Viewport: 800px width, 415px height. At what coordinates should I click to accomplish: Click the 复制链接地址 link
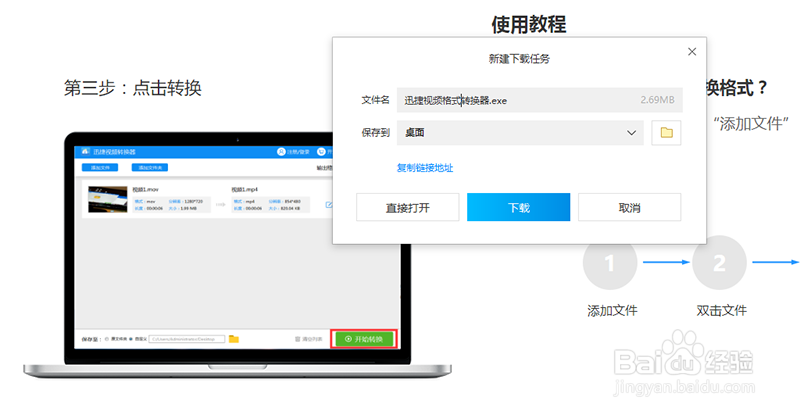[425, 168]
